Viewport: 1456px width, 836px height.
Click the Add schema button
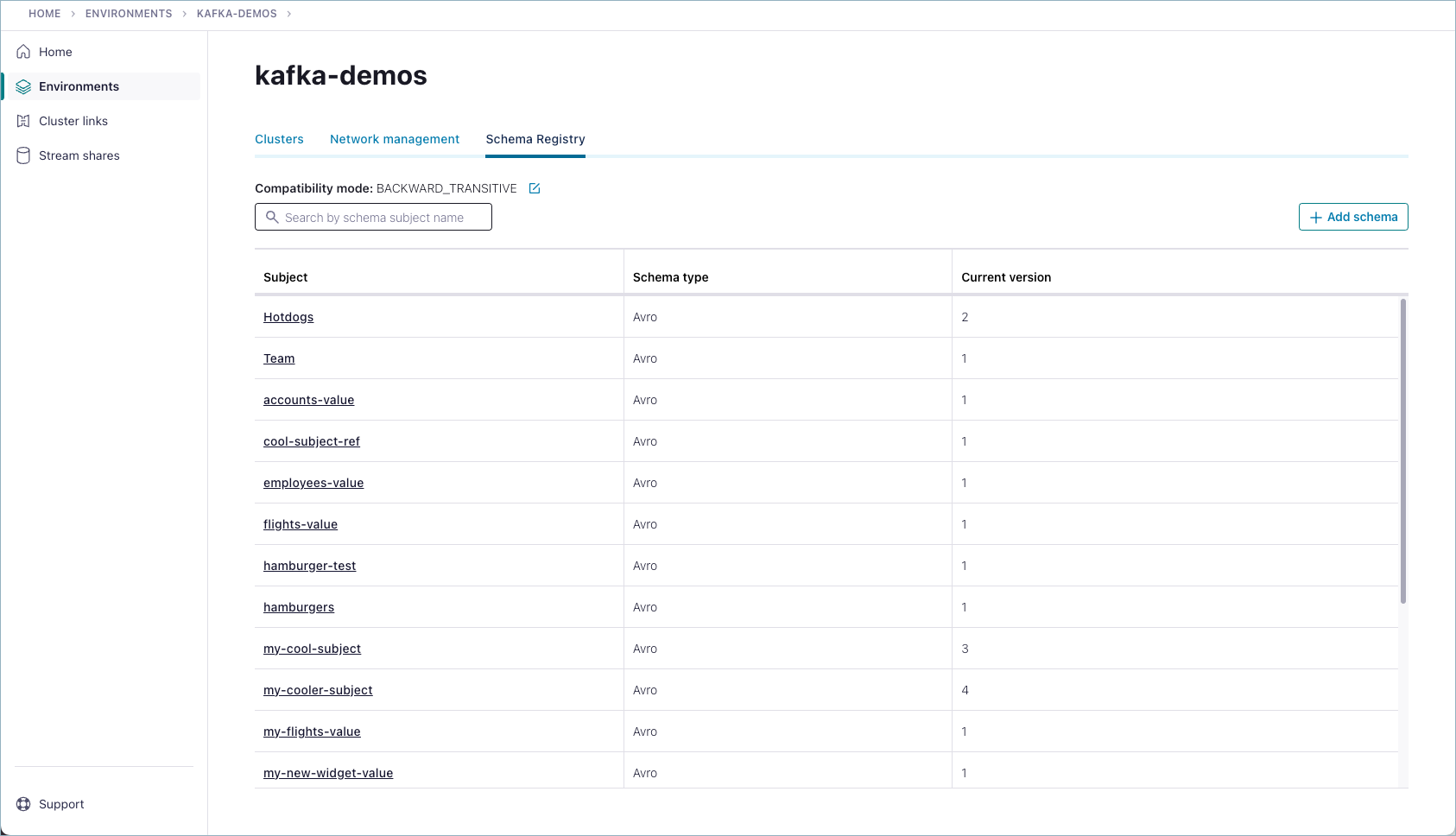1353,217
